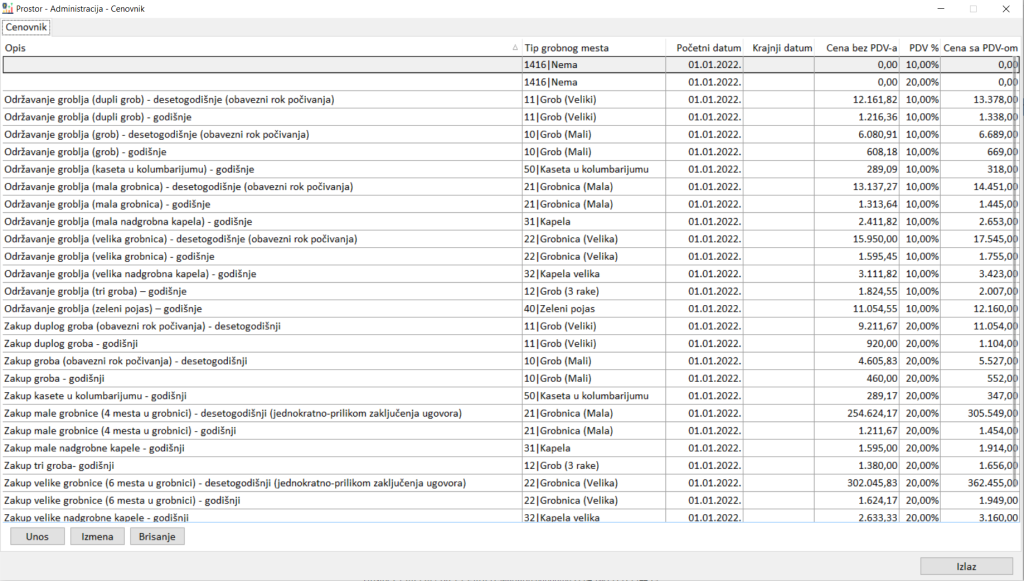Click the Izlaz button
This screenshot has height=581, width=1024.
point(965,566)
